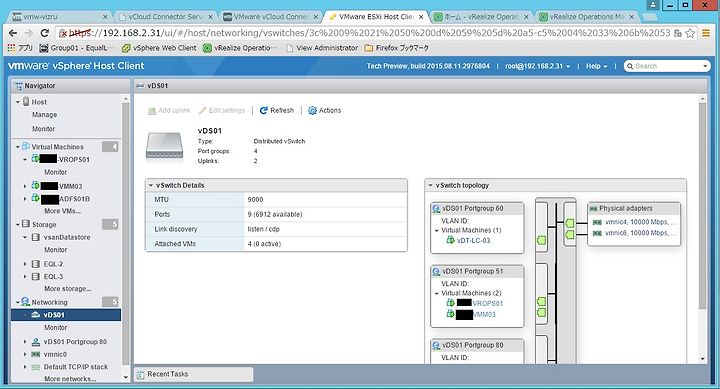Click the VMM03 VM icon in topology
Screen dimensions: 720x389
[450, 314]
